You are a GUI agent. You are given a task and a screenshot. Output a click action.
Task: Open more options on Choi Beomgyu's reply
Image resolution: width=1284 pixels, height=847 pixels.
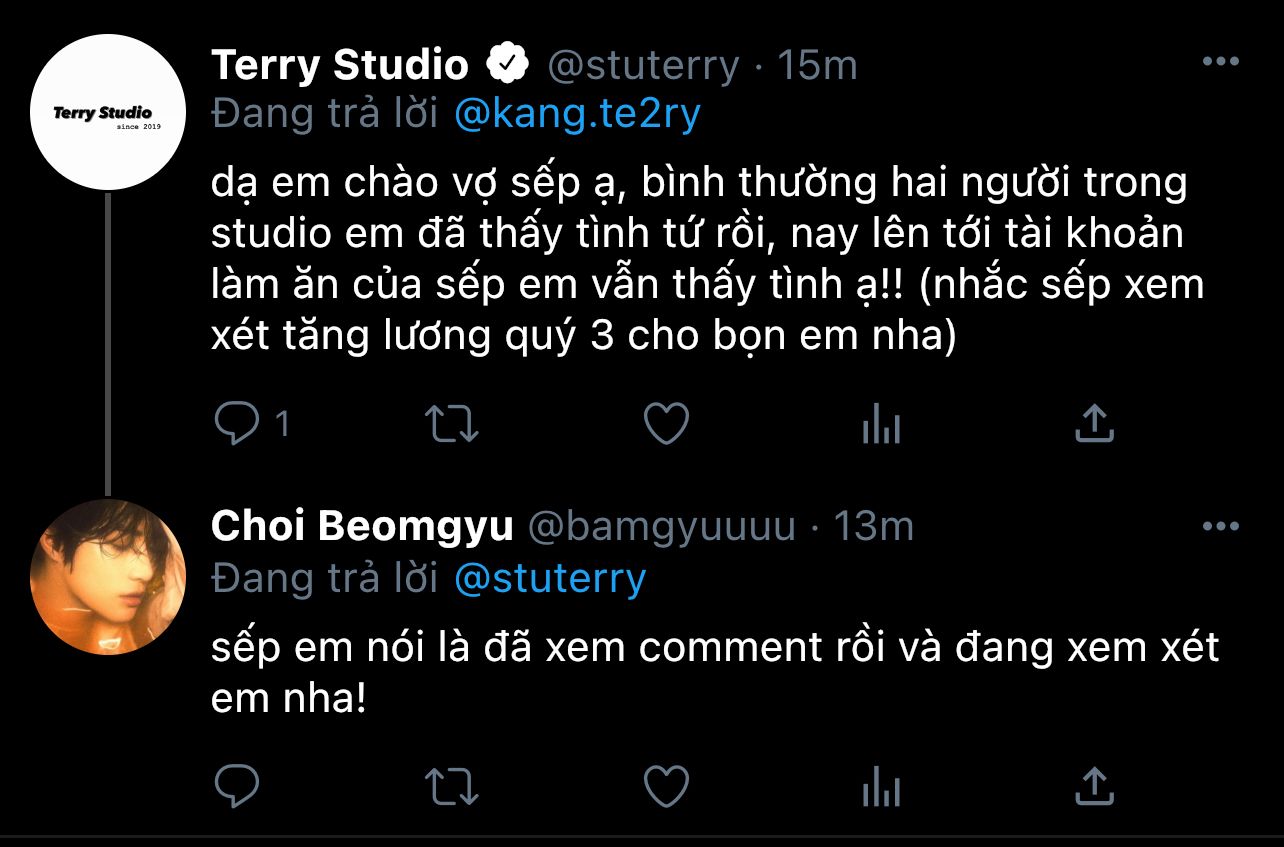[x=1220, y=526]
